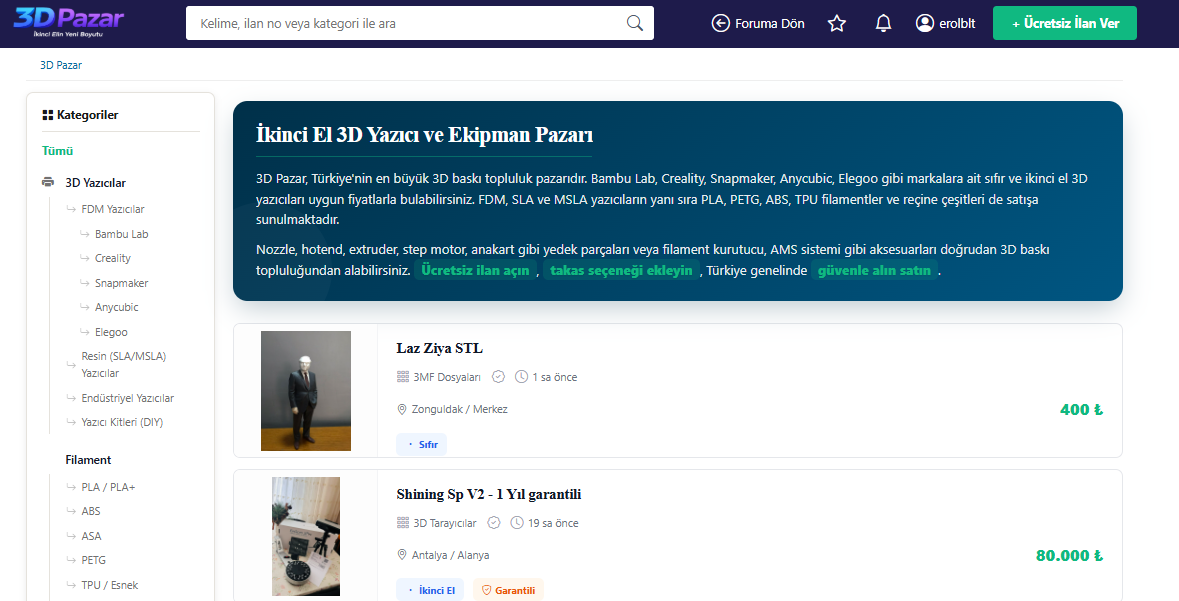Open Shining Sp V2 - 1 Yıl garantili title

(x=489, y=494)
